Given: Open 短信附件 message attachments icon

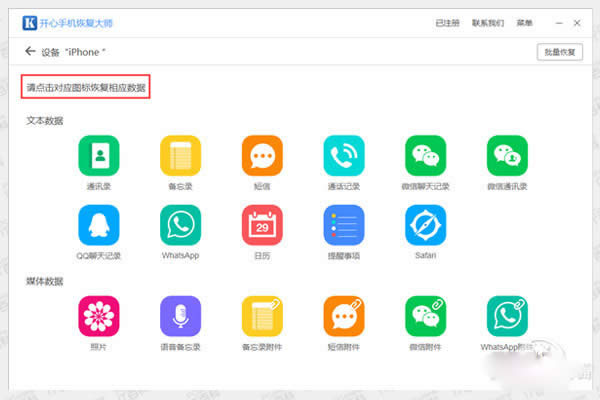Looking at the screenshot, I should [344, 315].
